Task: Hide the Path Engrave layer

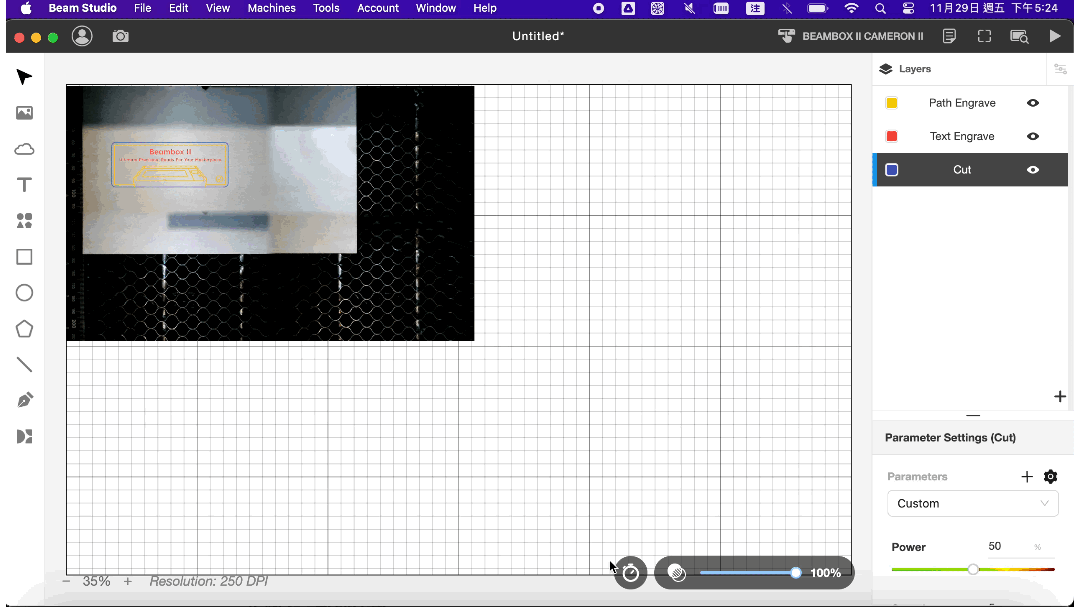Action: (1033, 103)
